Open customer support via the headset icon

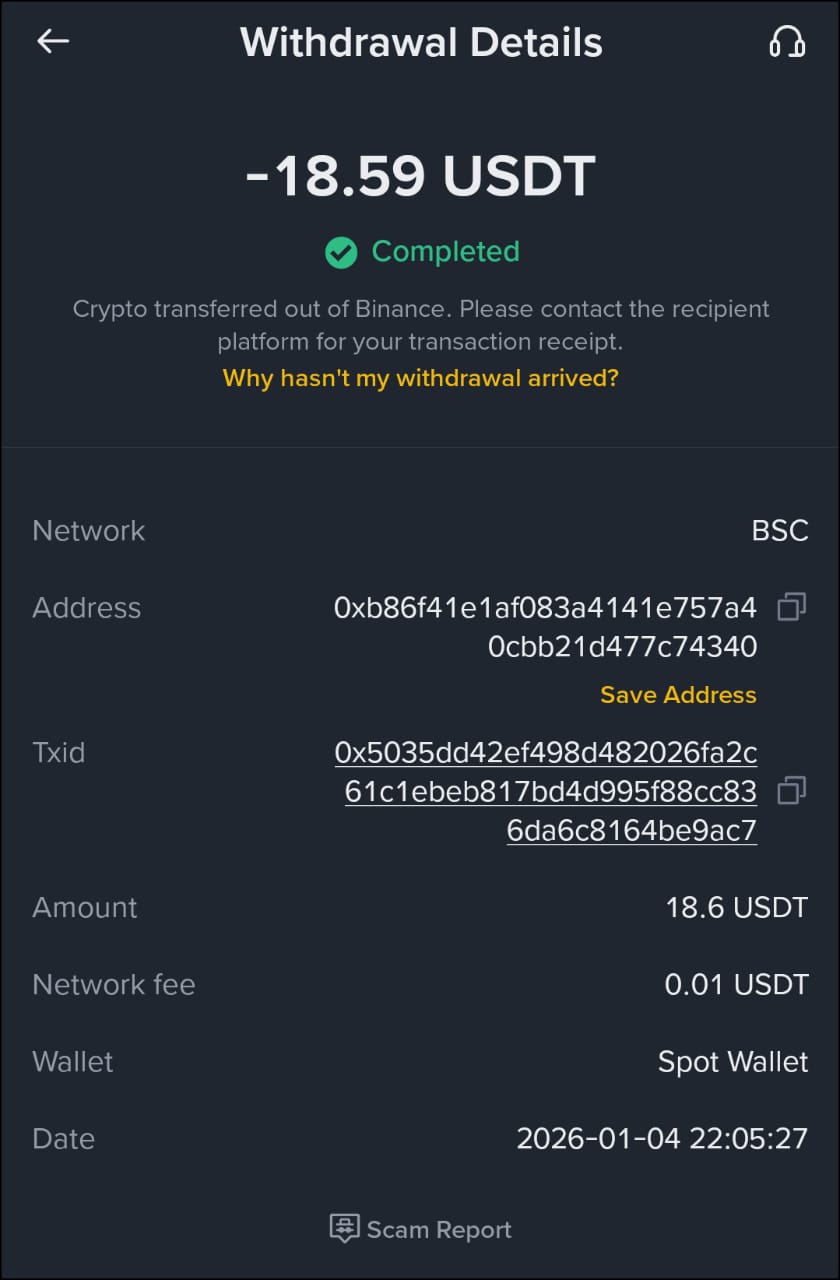(x=788, y=41)
